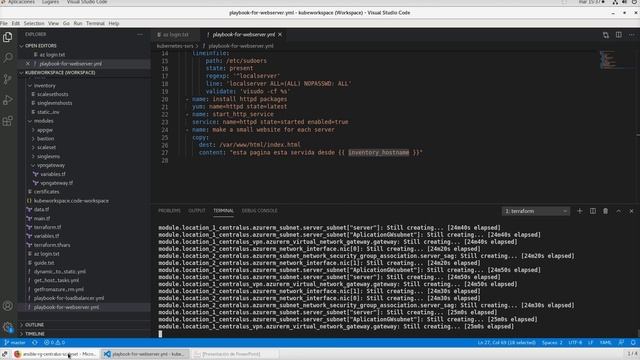Viewport: 640px width, 360px height.
Task: Open the Extensions view
Action: point(8,121)
